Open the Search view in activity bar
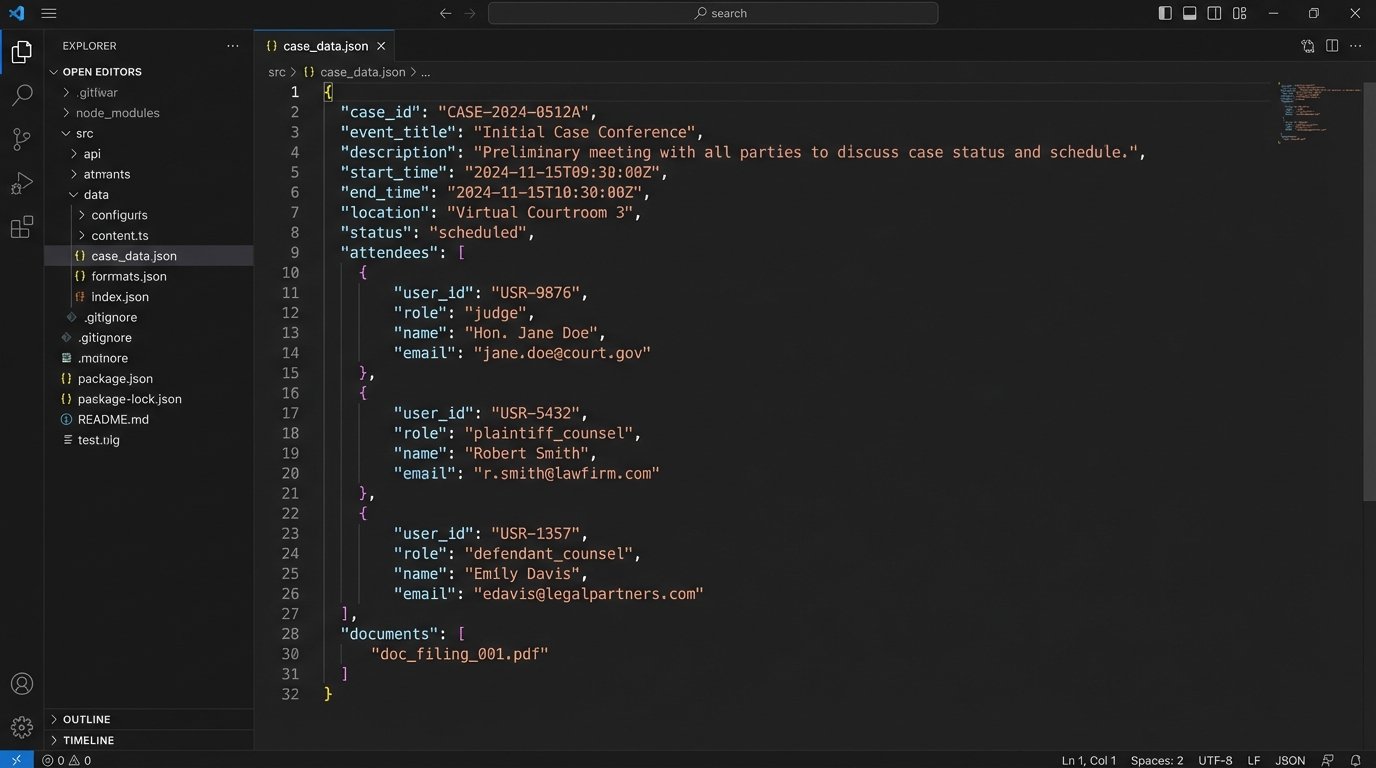The height and width of the screenshot is (768, 1376). 21,96
